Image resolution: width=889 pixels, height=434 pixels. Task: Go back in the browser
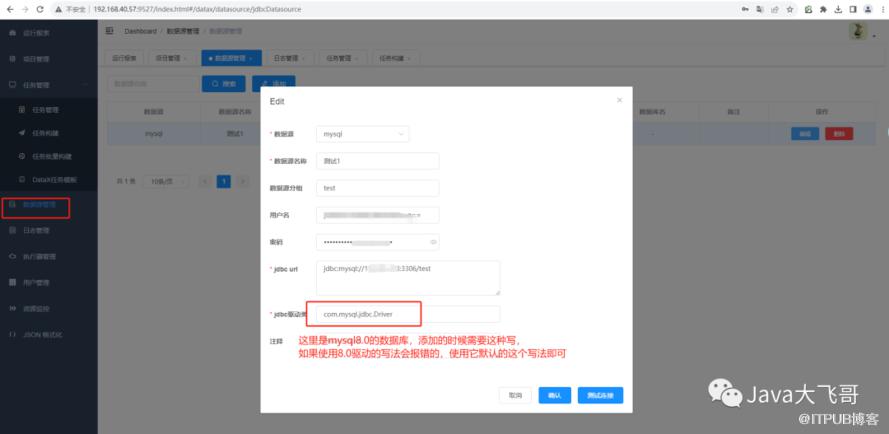tap(10, 10)
